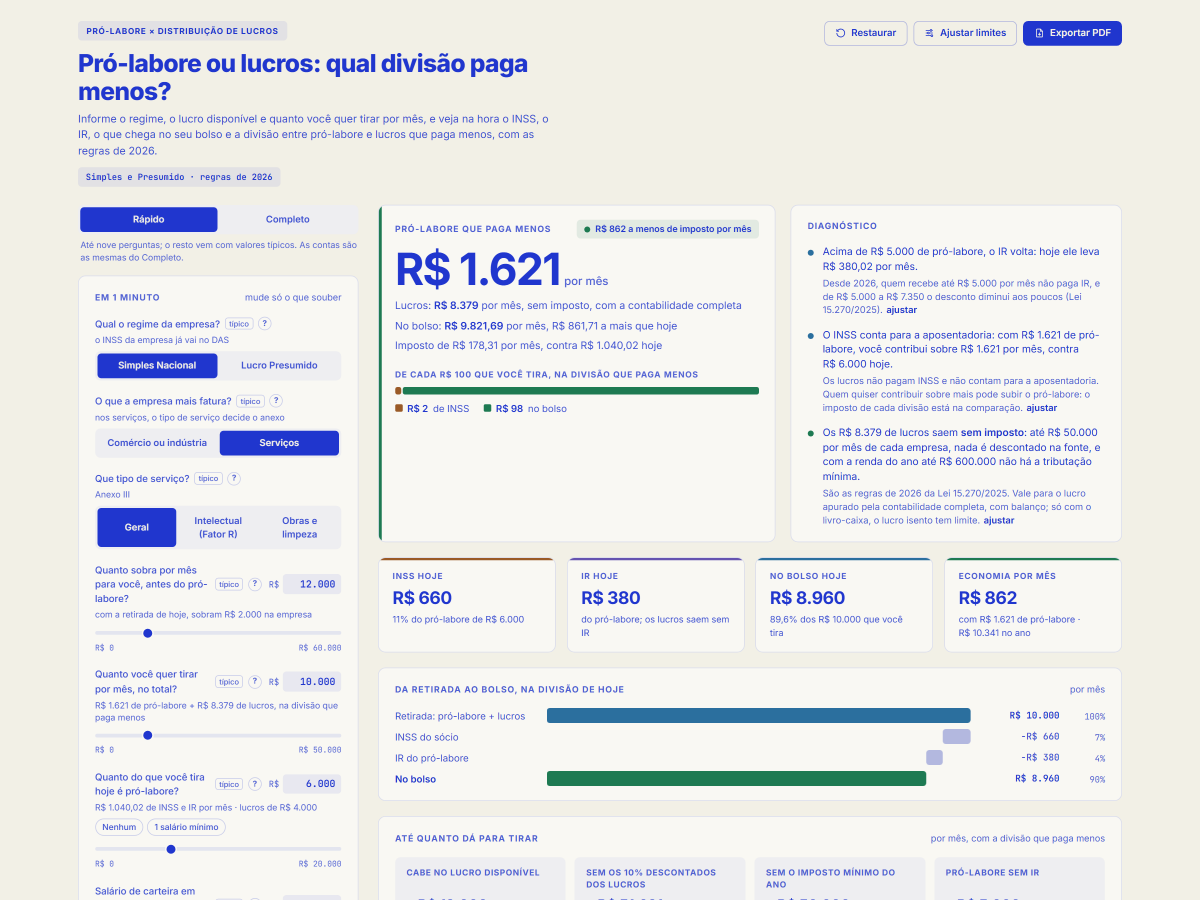Image resolution: width=1200 pixels, height=900 pixels.
Task: Click the '-R$ 660' value in breakdown
Action: pyautogui.click(x=1040, y=737)
